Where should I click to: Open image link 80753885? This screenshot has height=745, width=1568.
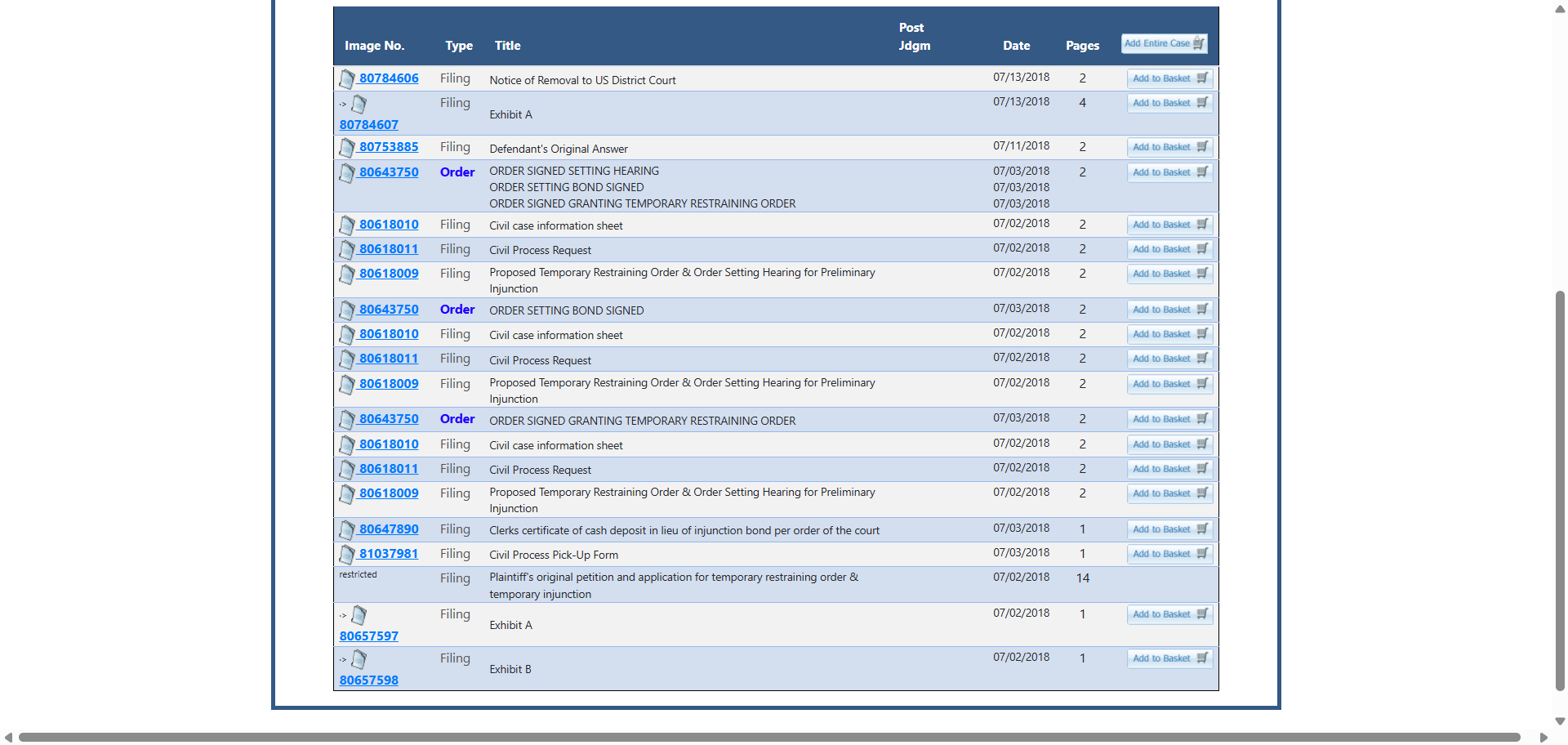pos(389,147)
